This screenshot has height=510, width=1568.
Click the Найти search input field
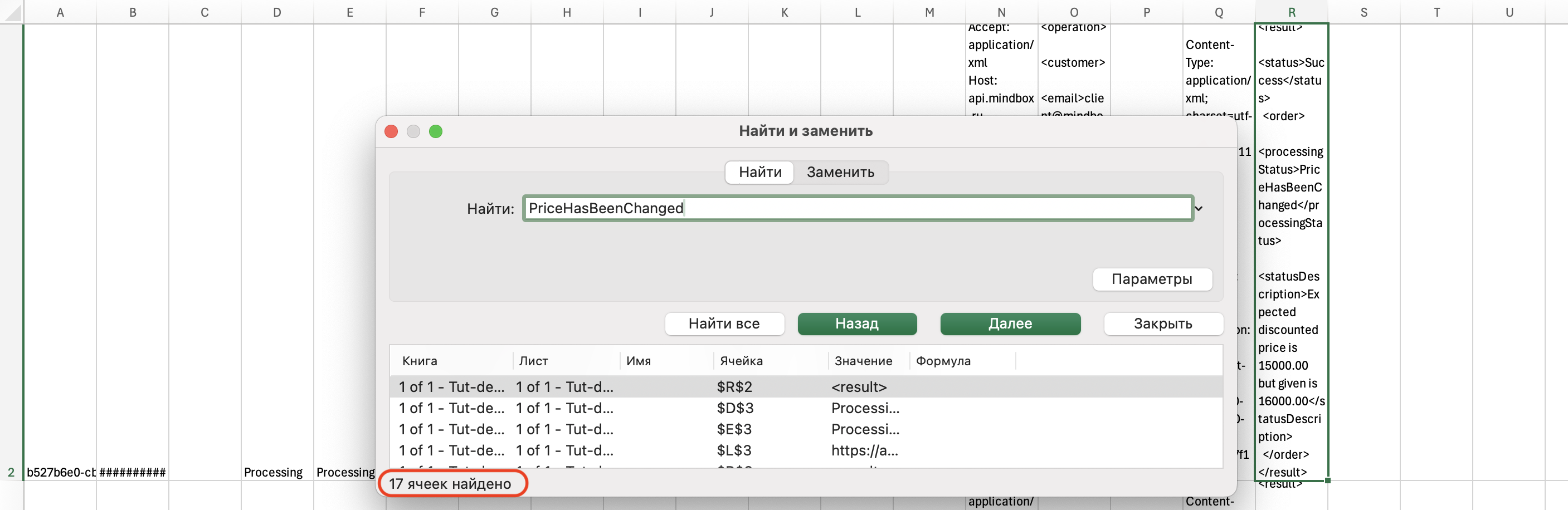point(857,208)
